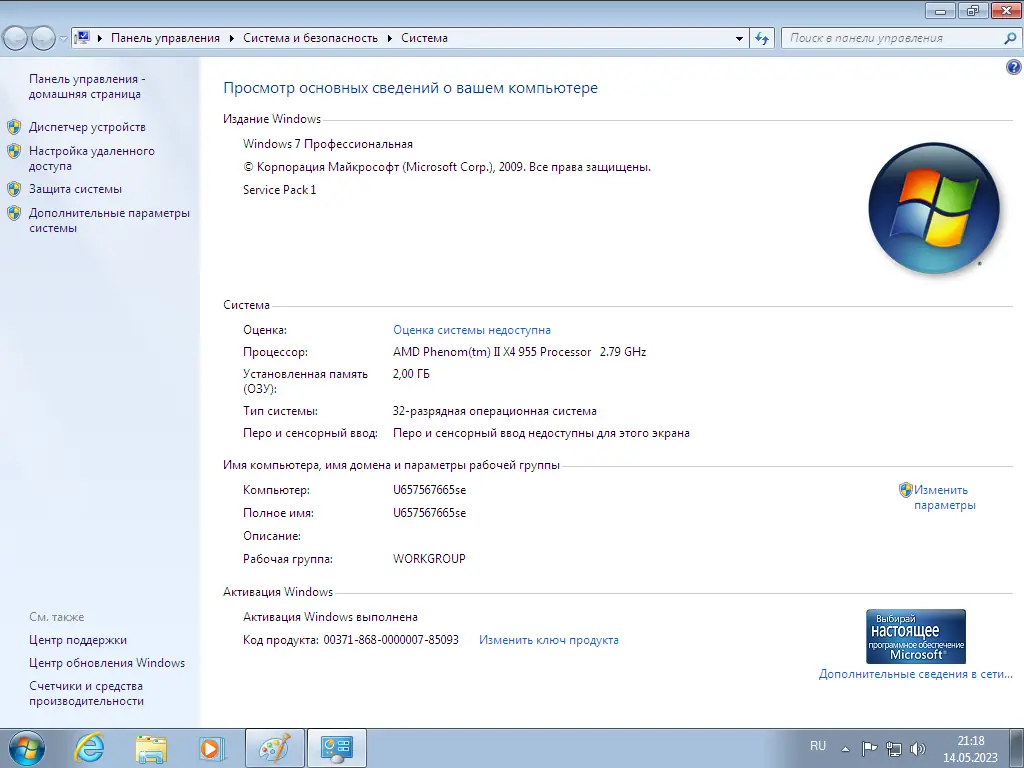Expand the address bar history dropdown

(x=739, y=39)
